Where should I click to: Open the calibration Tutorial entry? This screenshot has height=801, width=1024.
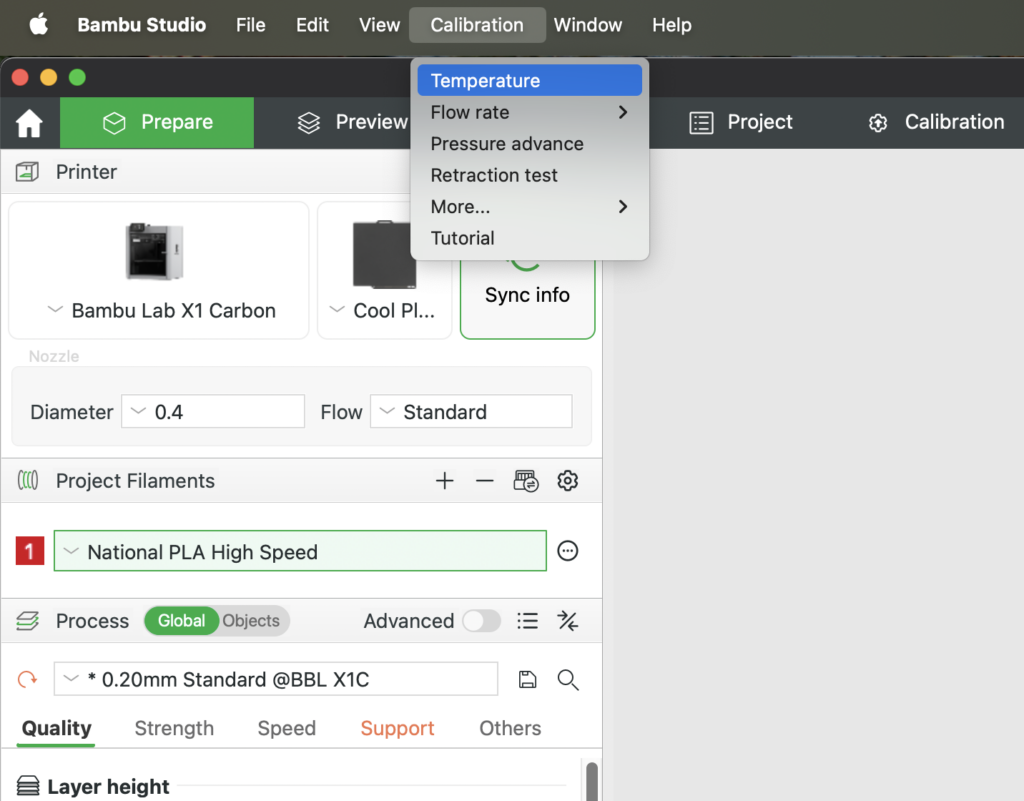[x=530, y=238]
